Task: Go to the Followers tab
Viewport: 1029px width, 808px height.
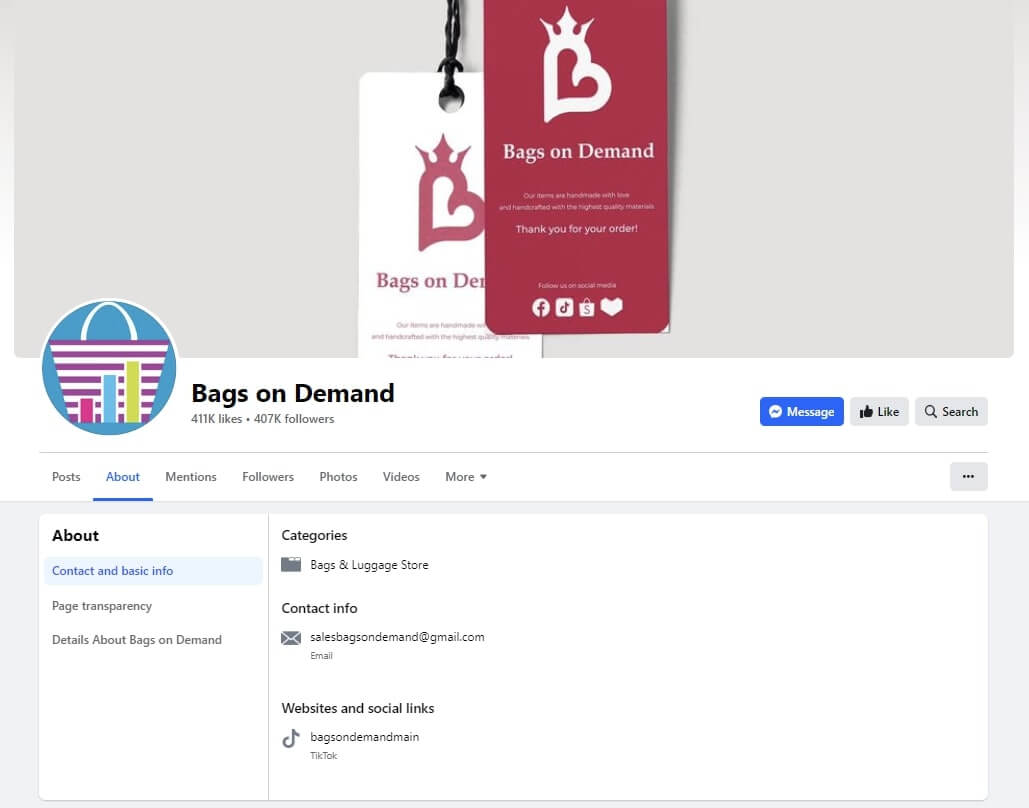Action: (268, 477)
